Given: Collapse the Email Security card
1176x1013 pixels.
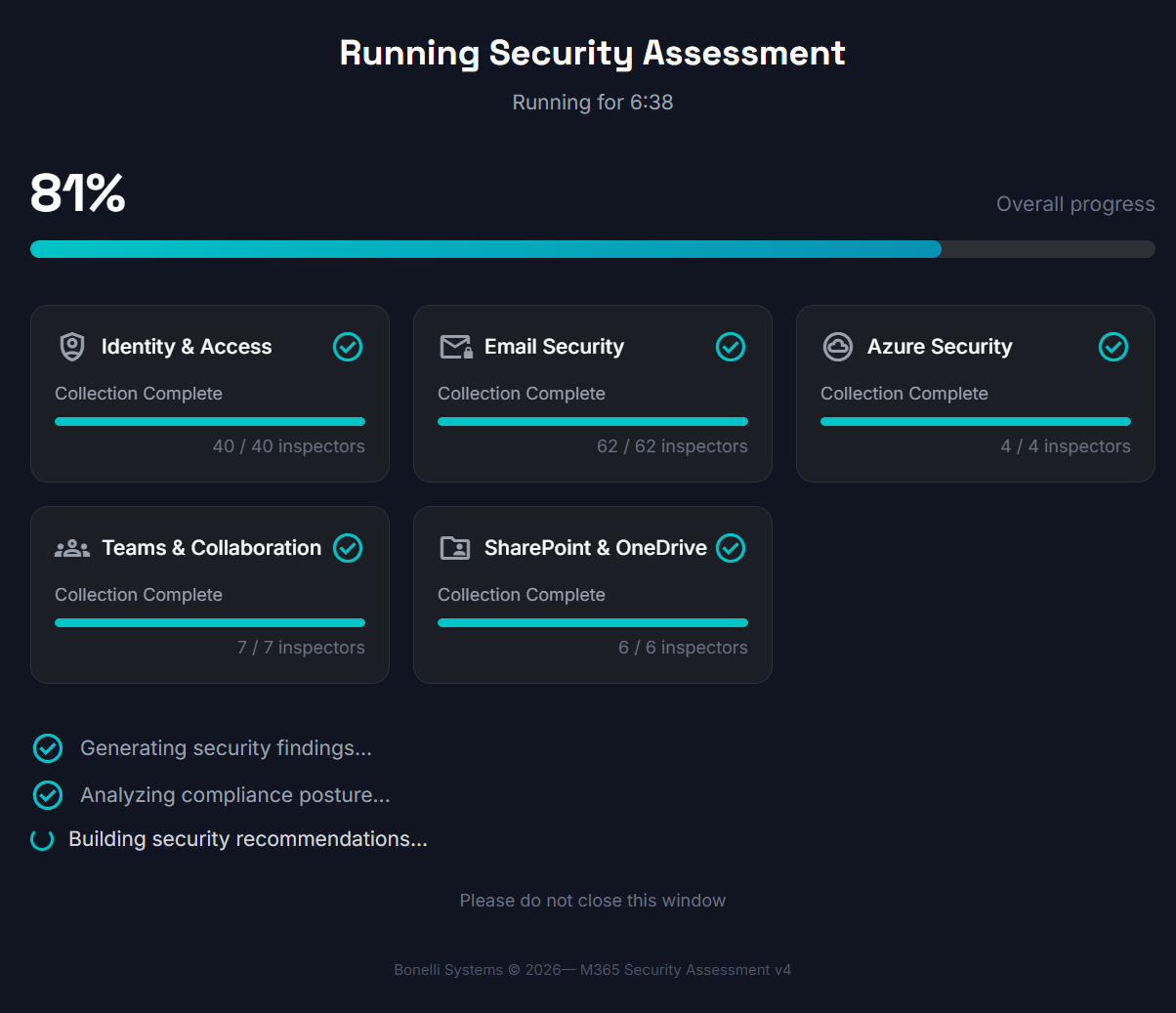Looking at the screenshot, I should point(593,393).
